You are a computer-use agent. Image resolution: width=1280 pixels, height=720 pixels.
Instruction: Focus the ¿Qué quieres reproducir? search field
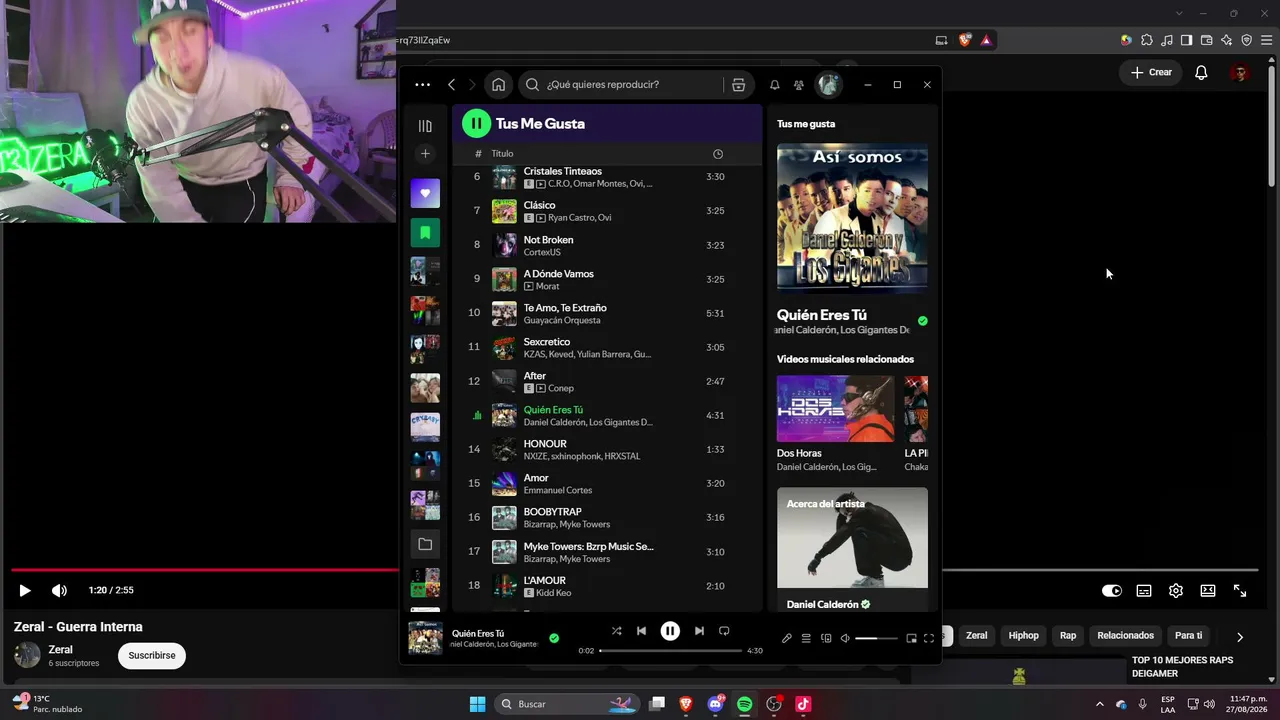621,85
